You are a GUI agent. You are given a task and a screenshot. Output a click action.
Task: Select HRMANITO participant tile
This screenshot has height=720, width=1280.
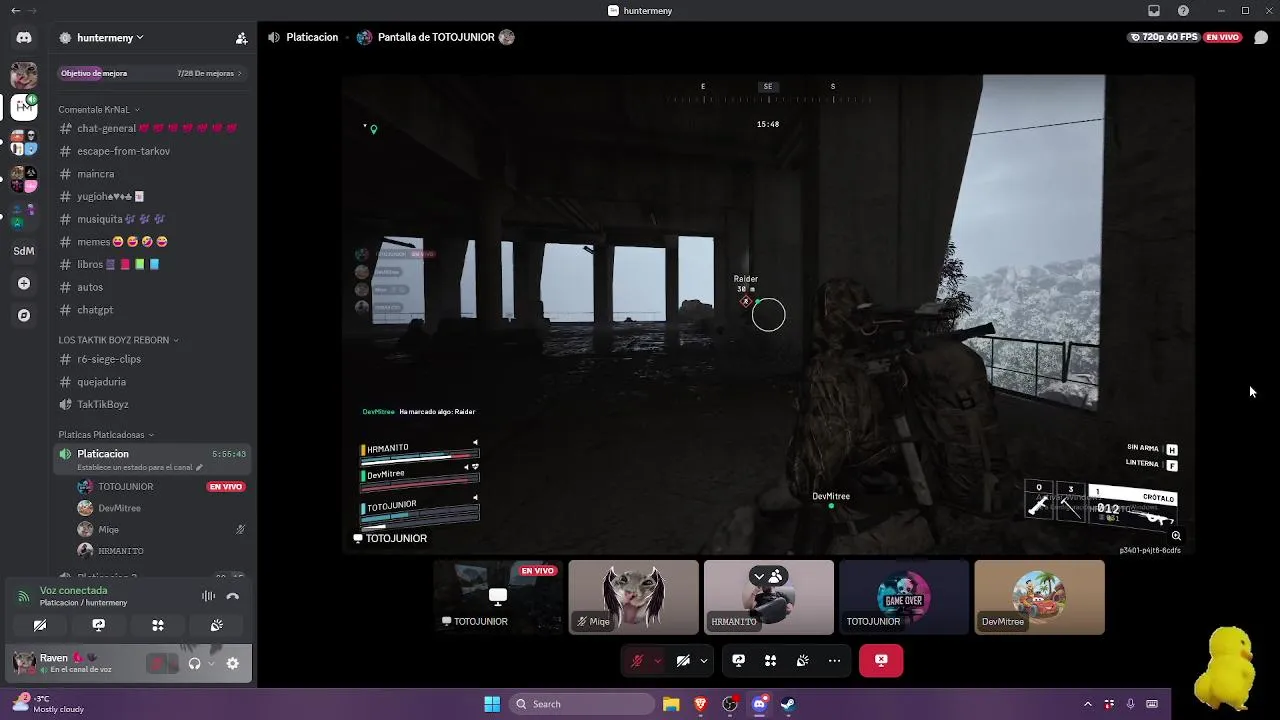coord(769,597)
